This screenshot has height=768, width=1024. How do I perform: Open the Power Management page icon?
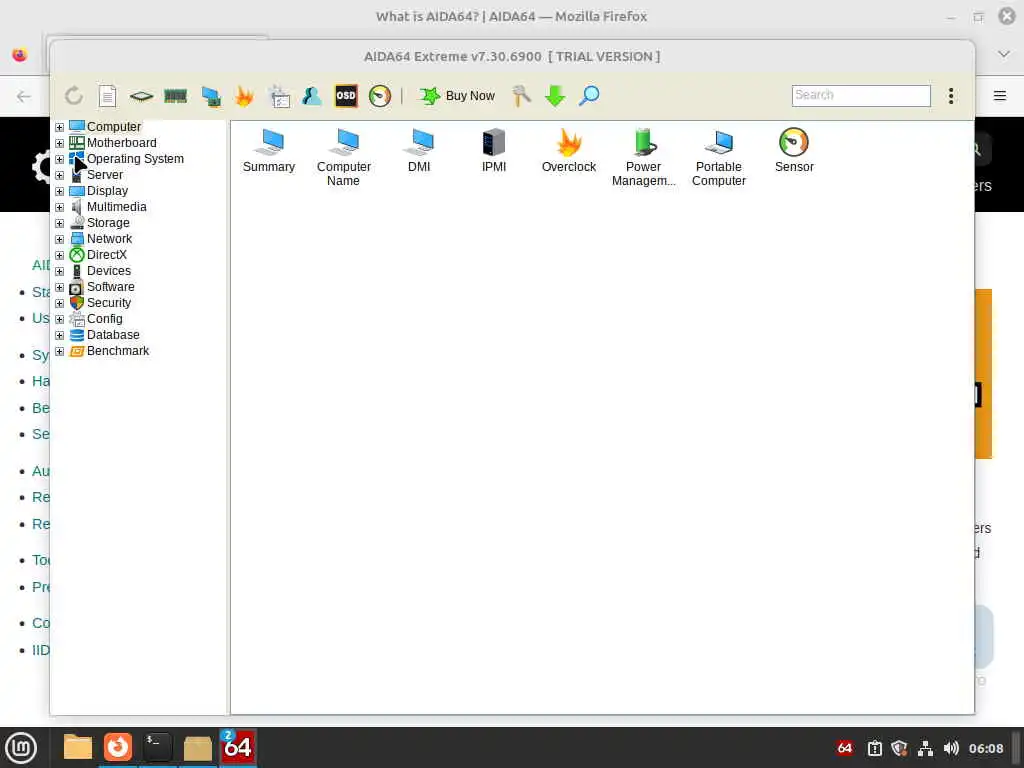coord(643,157)
